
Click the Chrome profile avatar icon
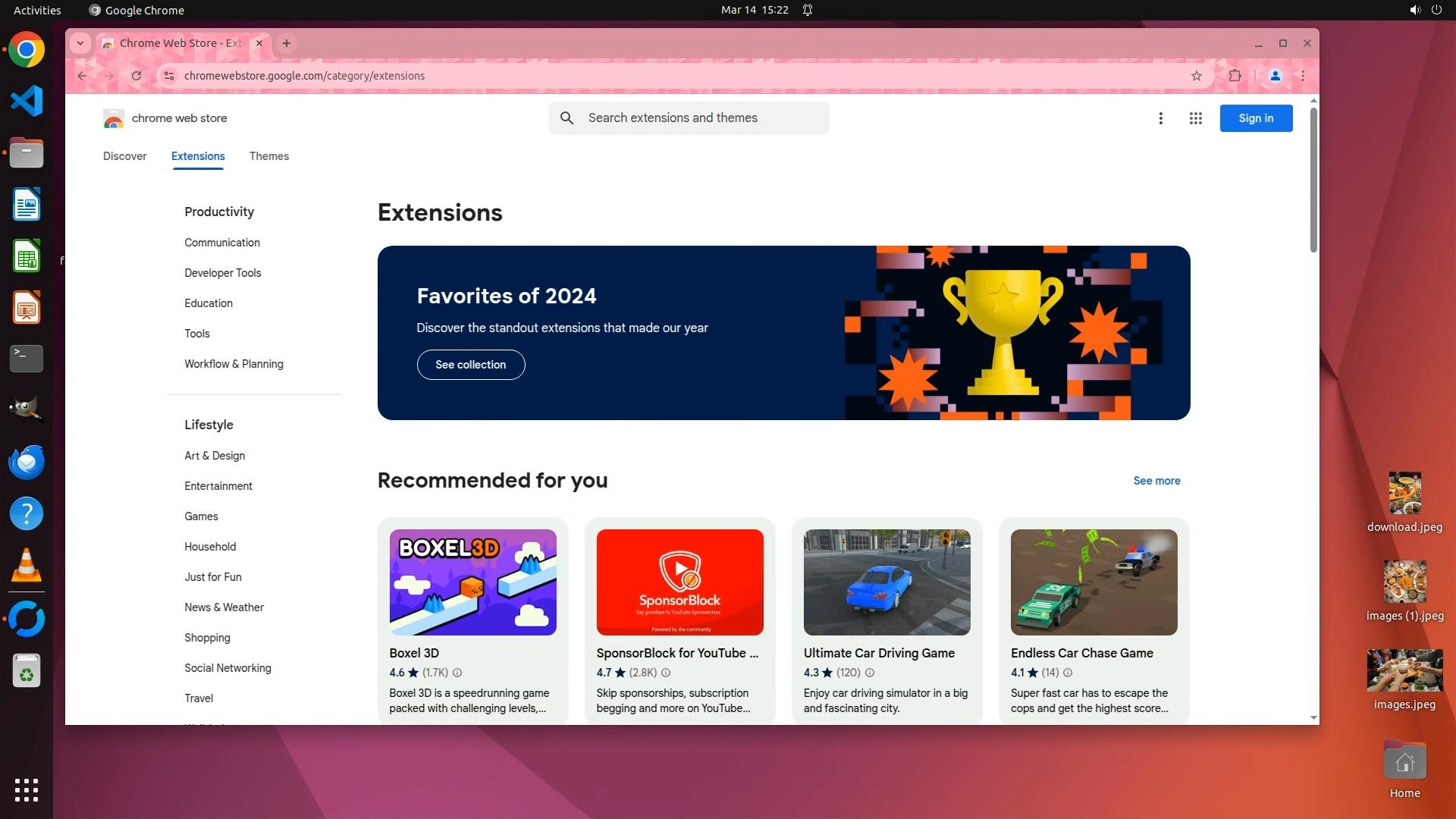(1275, 76)
